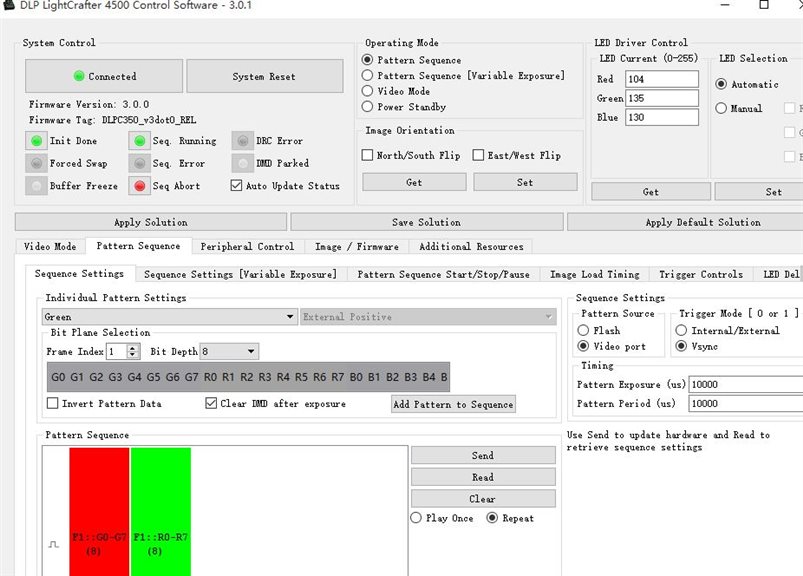Screen dimensions: 803x576
Task: Increment the Frame Index spinner
Action: (133, 348)
